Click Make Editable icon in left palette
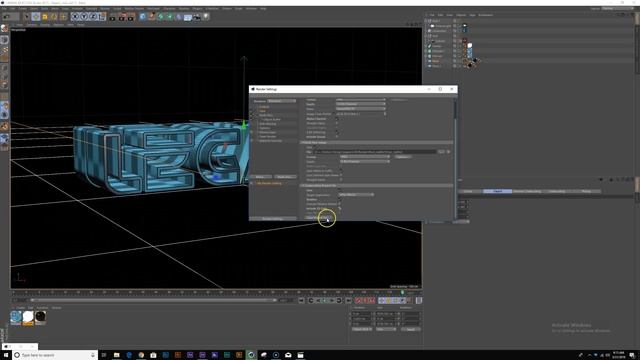The height and width of the screenshot is (360, 640). tap(4, 28)
